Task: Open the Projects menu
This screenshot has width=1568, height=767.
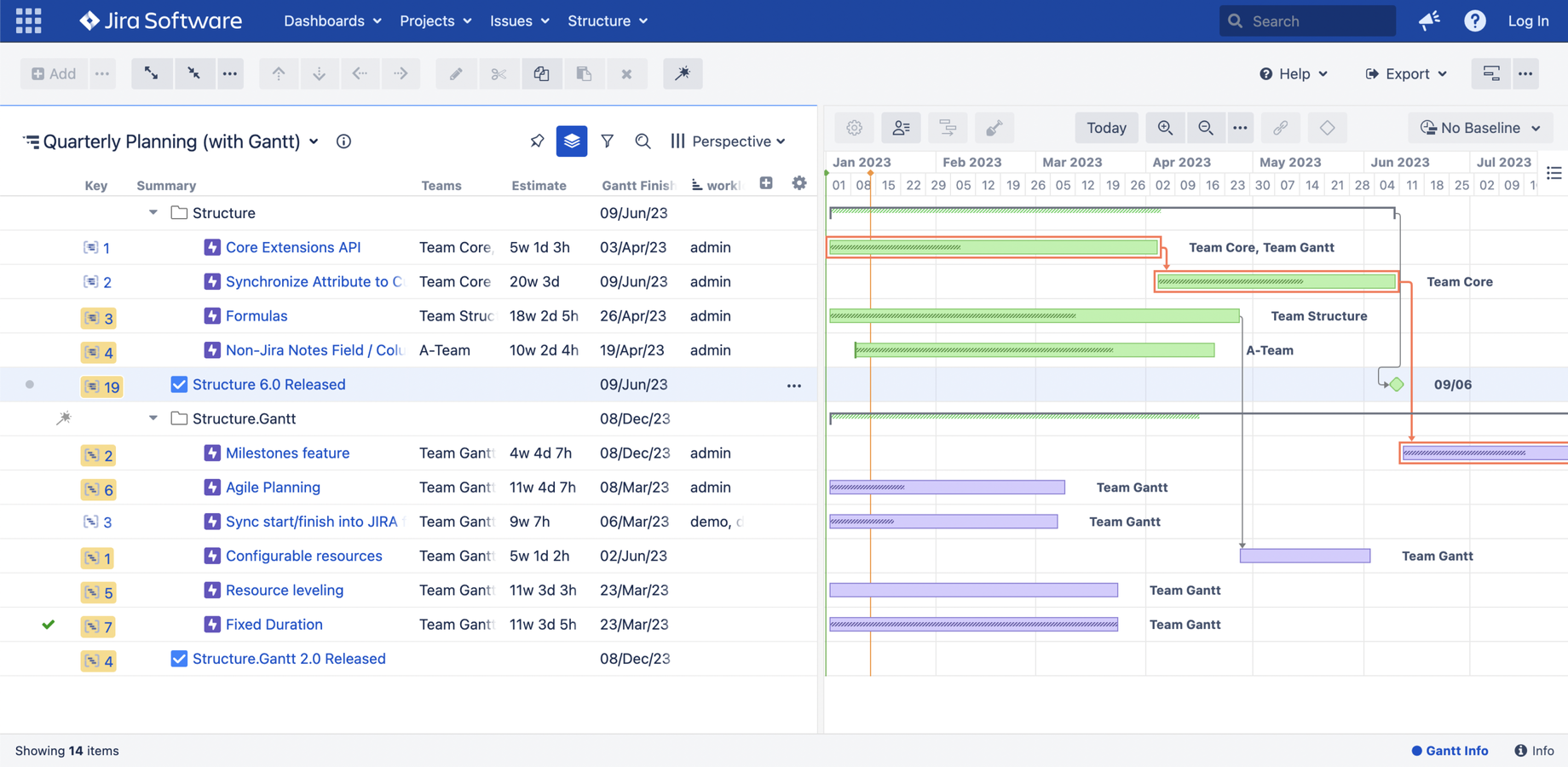Action: [x=435, y=20]
